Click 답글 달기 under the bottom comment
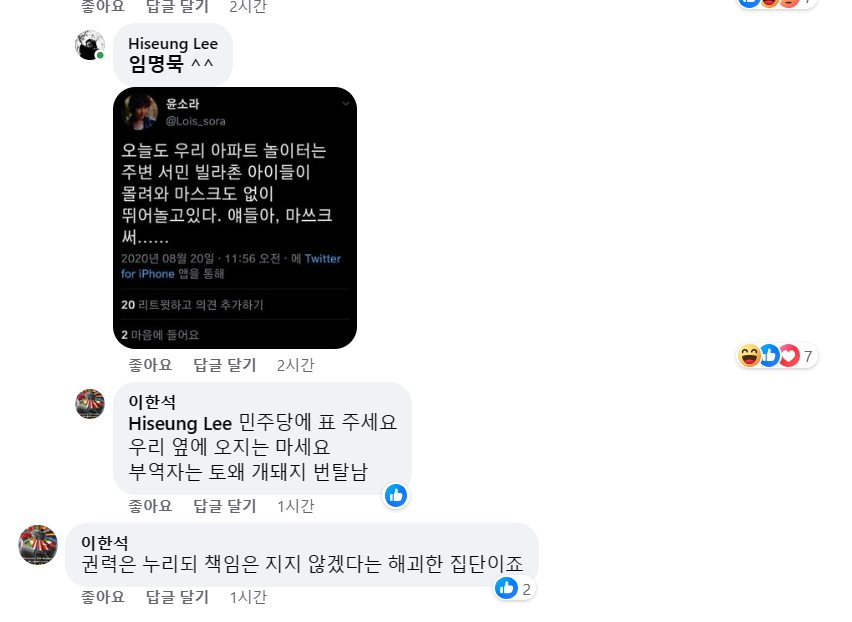Image resolution: width=852 pixels, height=622 pixels. tap(178, 597)
